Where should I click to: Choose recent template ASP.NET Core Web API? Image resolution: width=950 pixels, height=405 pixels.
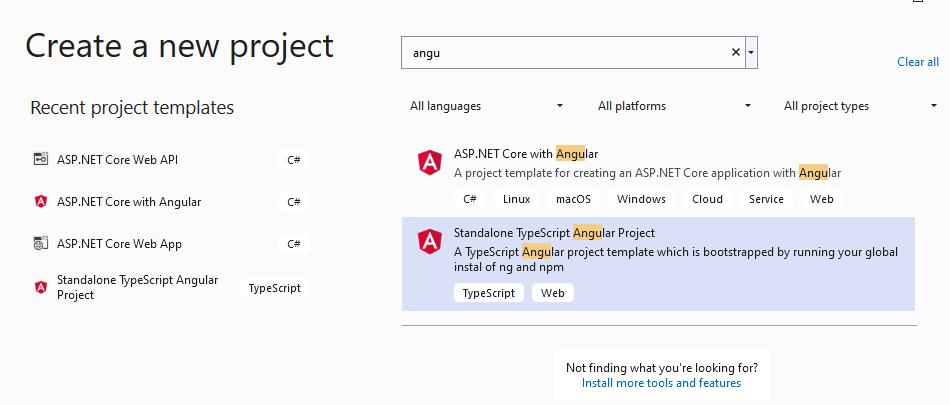117,159
